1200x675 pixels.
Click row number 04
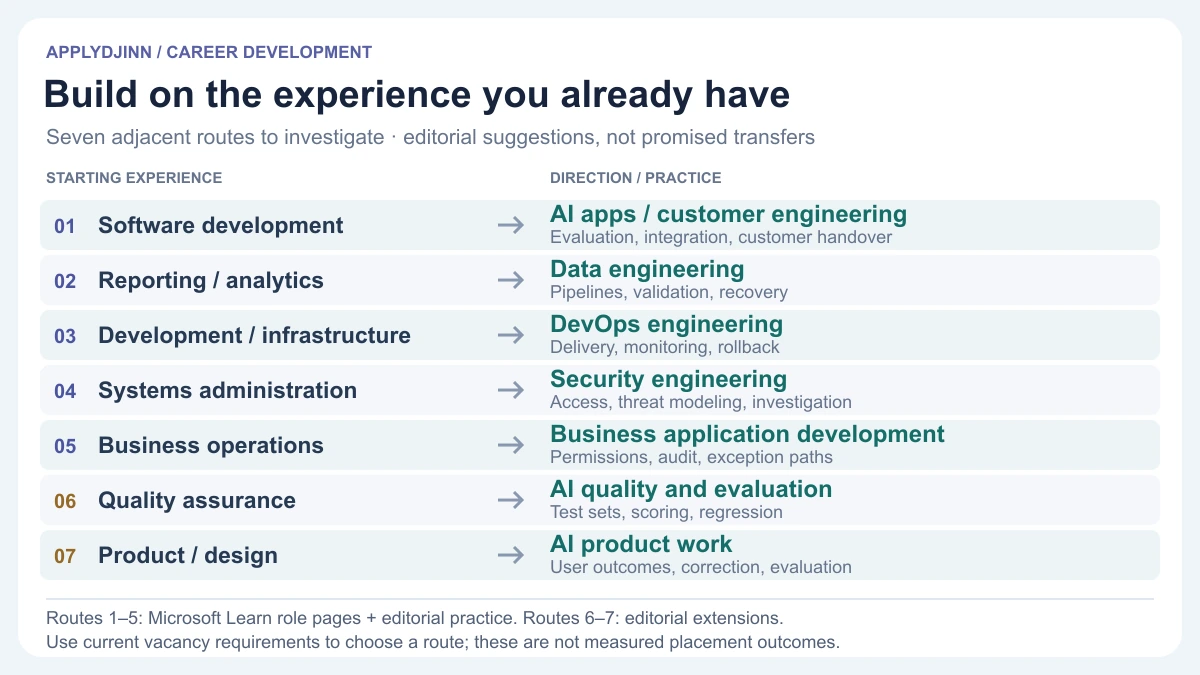[x=65, y=392]
